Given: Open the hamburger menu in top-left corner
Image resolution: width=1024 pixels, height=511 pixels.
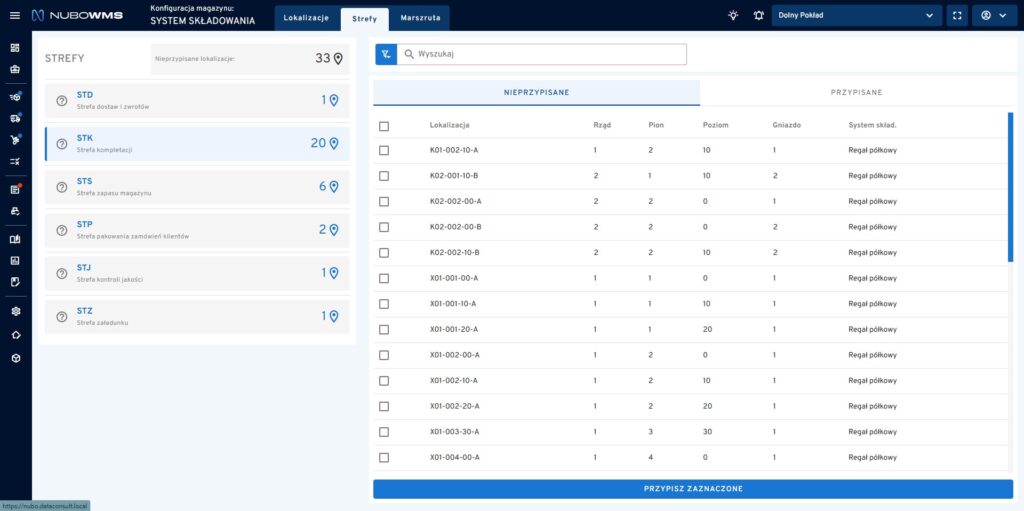Looking at the screenshot, I should click(15, 16).
